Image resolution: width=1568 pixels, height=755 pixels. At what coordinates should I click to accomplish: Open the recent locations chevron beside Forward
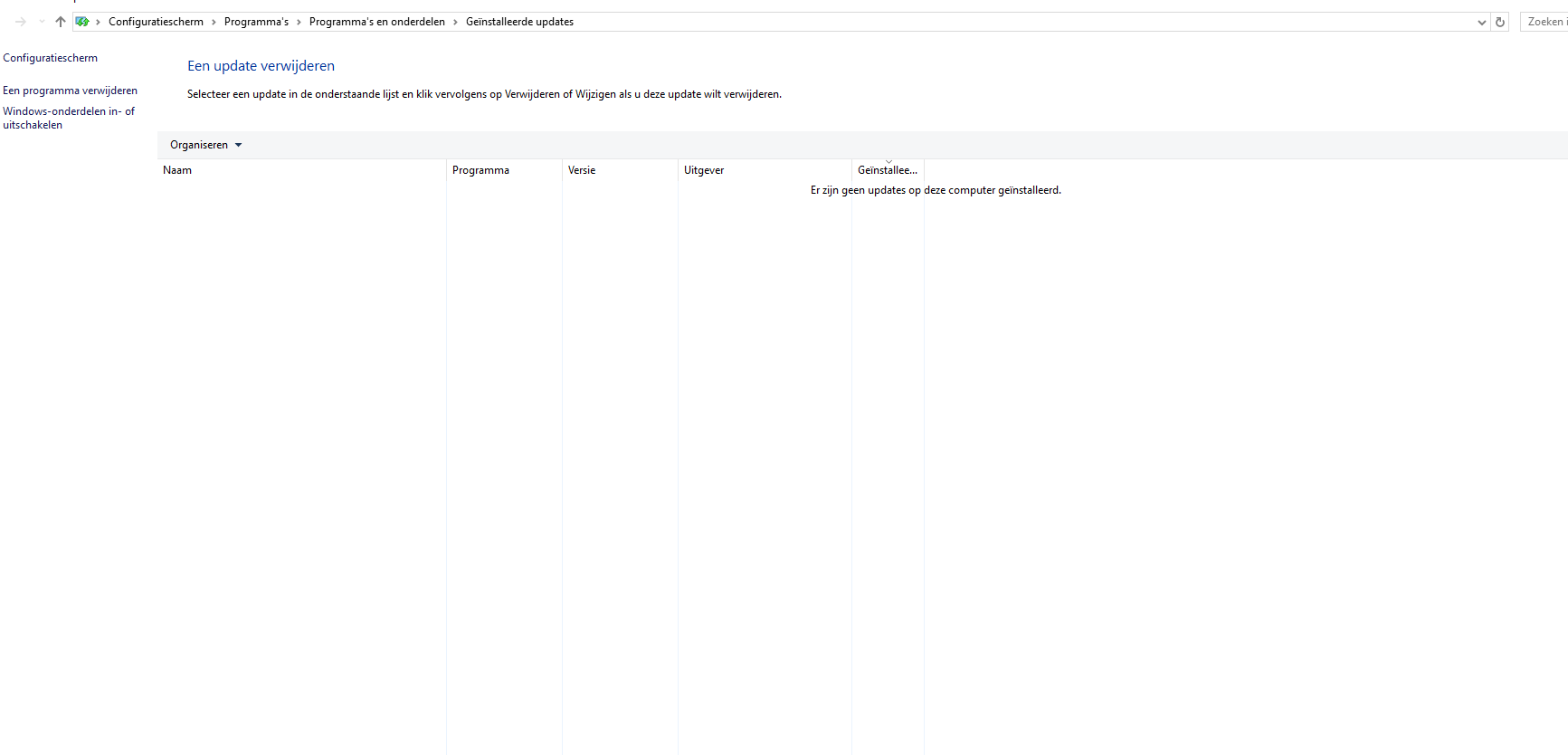[42, 22]
